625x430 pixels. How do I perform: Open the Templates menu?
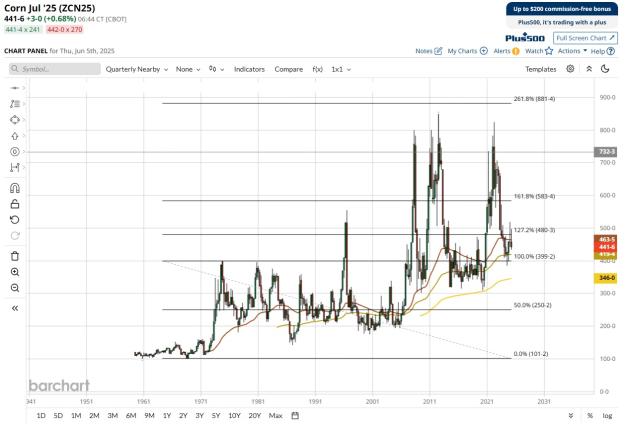(540, 69)
